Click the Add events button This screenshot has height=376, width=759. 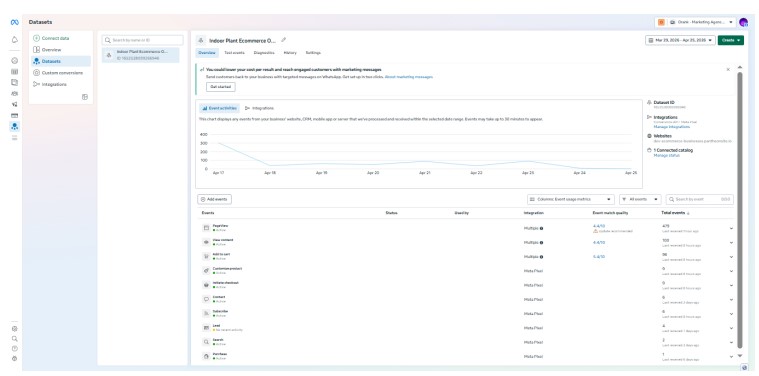coord(214,199)
